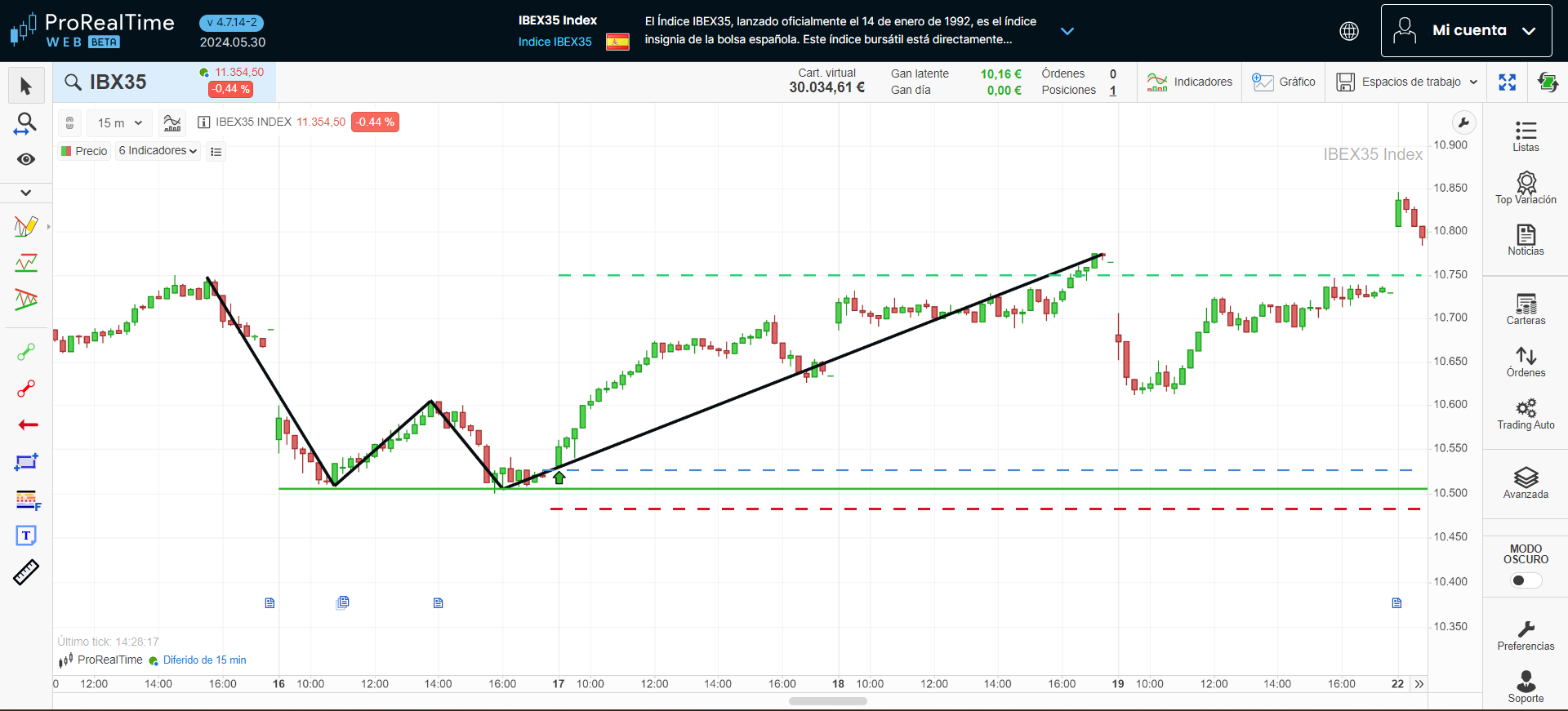Pick the text annotation tool
The width and height of the screenshot is (1568, 711).
click(x=26, y=535)
